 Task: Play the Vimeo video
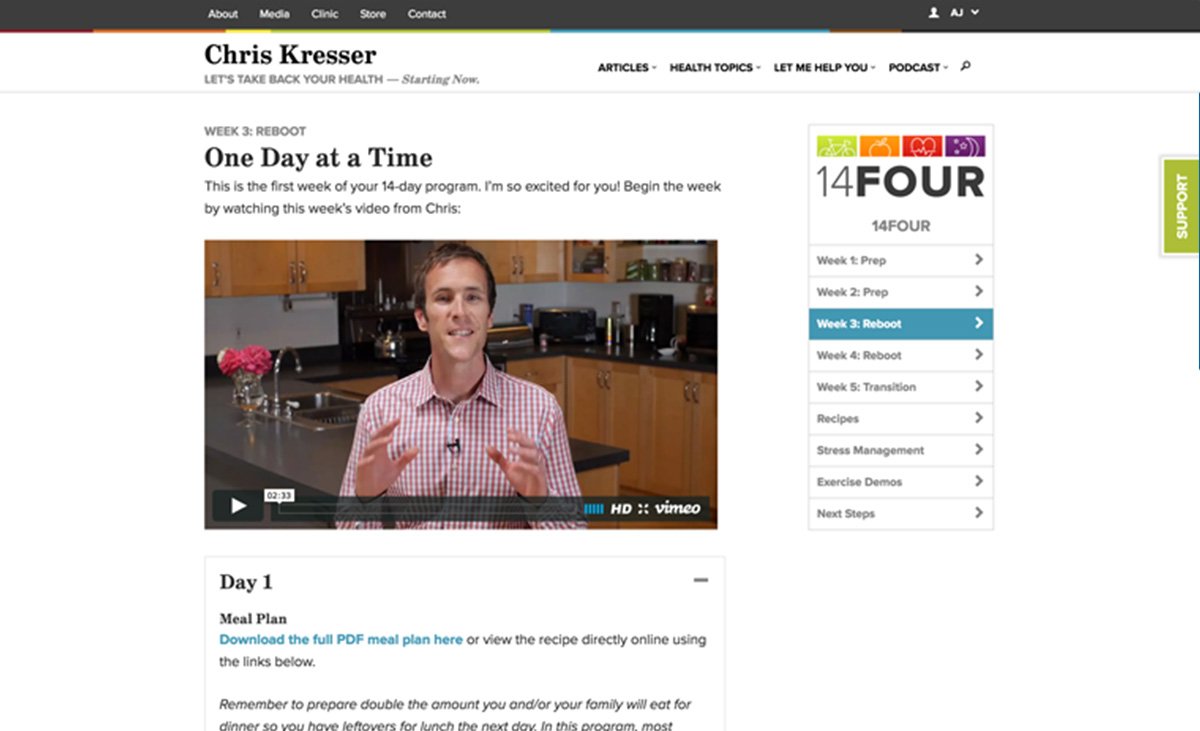(x=238, y=506)
